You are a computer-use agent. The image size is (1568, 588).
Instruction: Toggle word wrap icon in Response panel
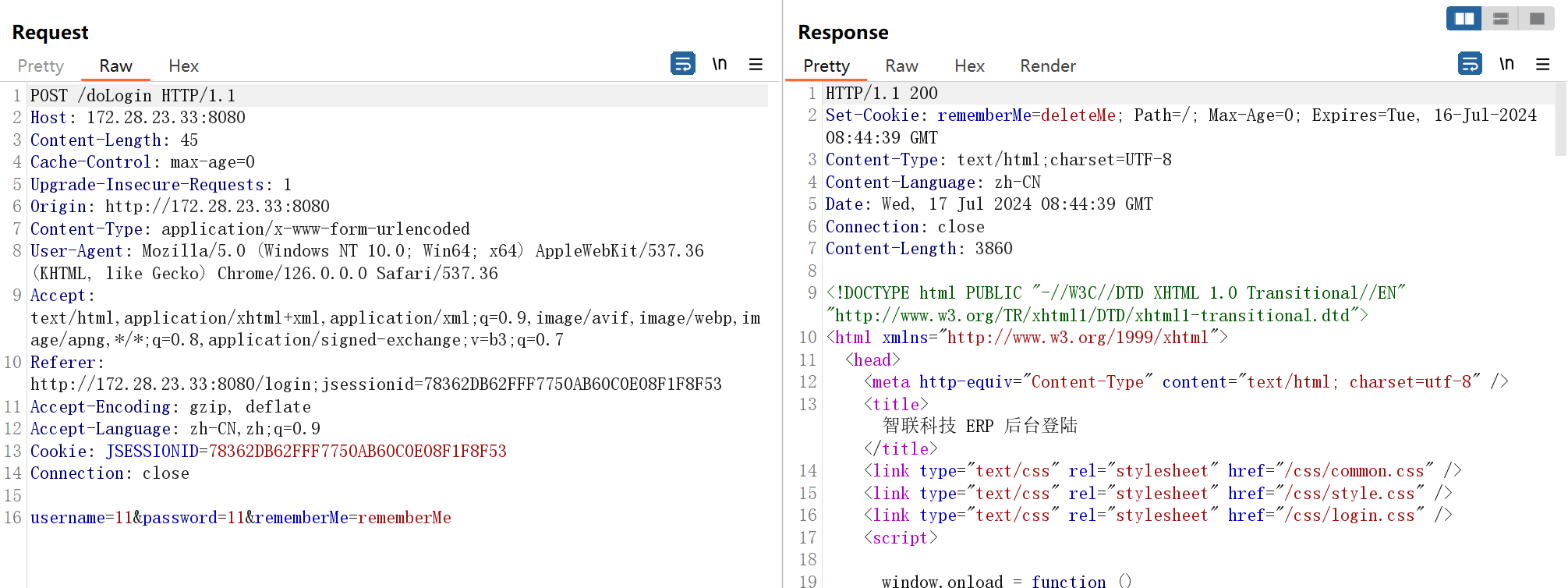(x=1470, y=63)
